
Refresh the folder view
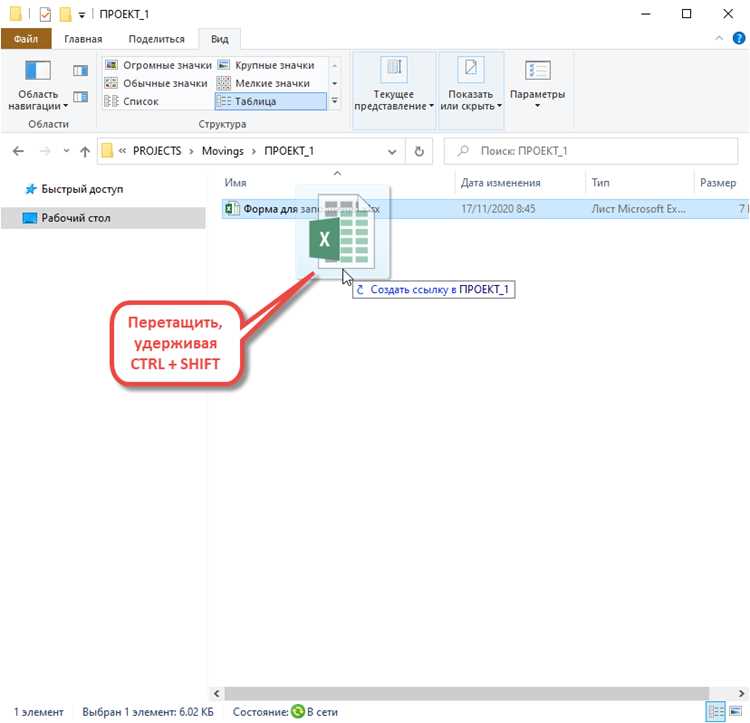point(419,152)
